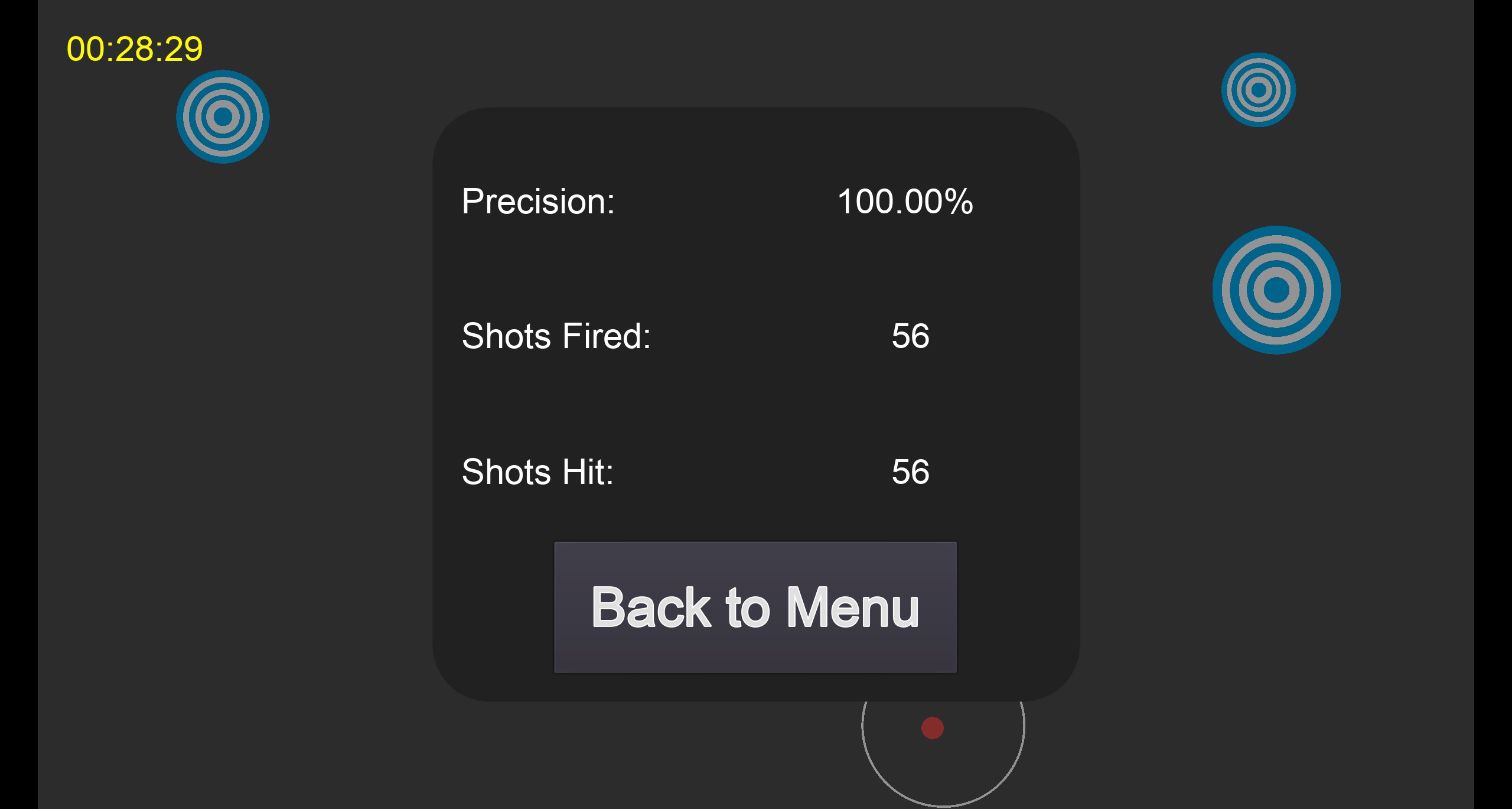
Task: Select the 100.00% precision value
Action: pos(905,202)
